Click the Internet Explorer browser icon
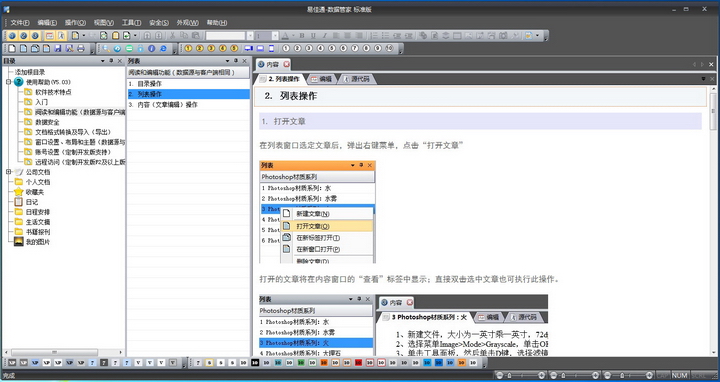 163,48
